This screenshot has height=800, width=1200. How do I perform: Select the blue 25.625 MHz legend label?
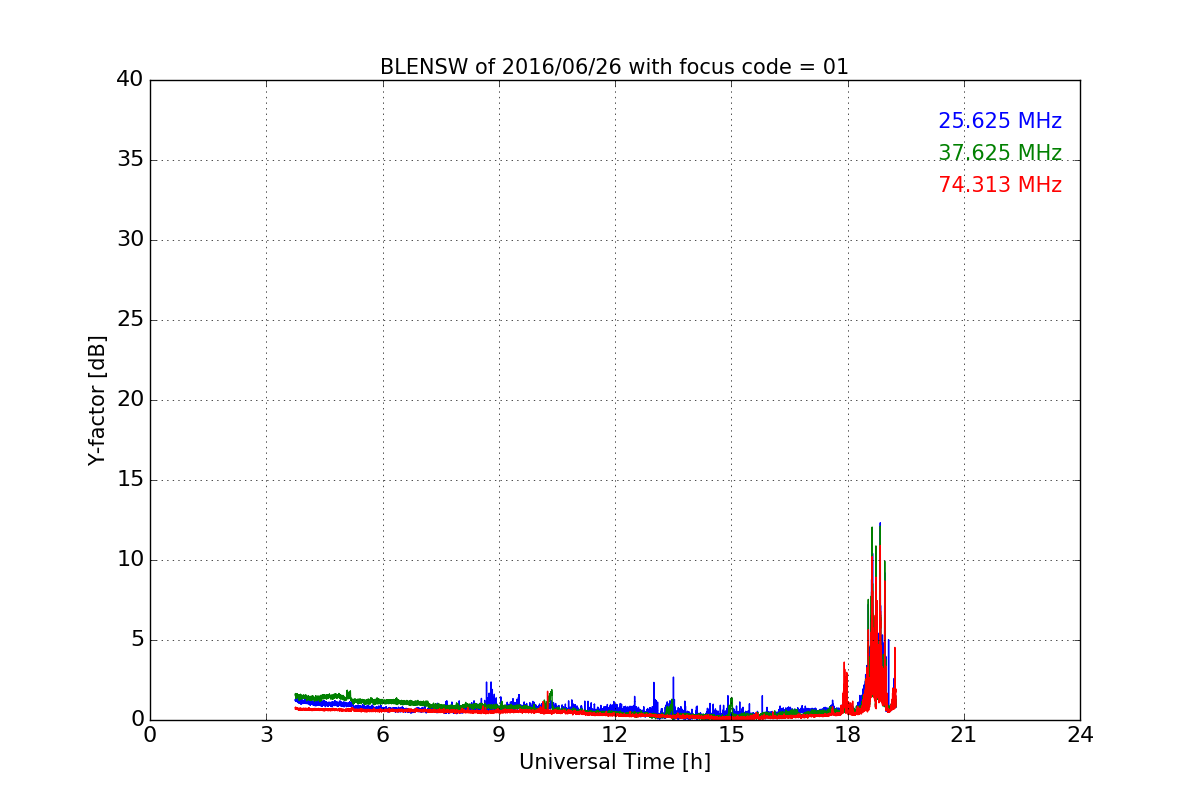tap(1000, 121)
